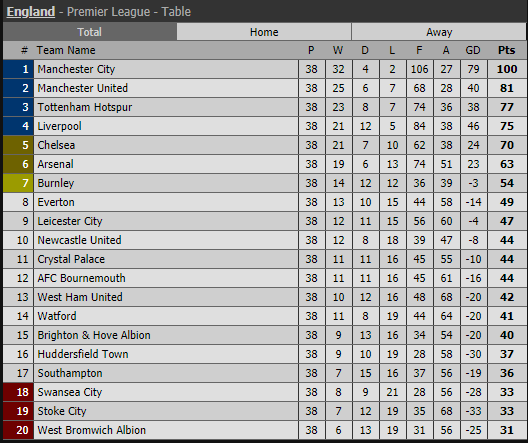The height and width of the screenshot is (443, 528).
Task: Switch to the Away tab
Action: 439,32
